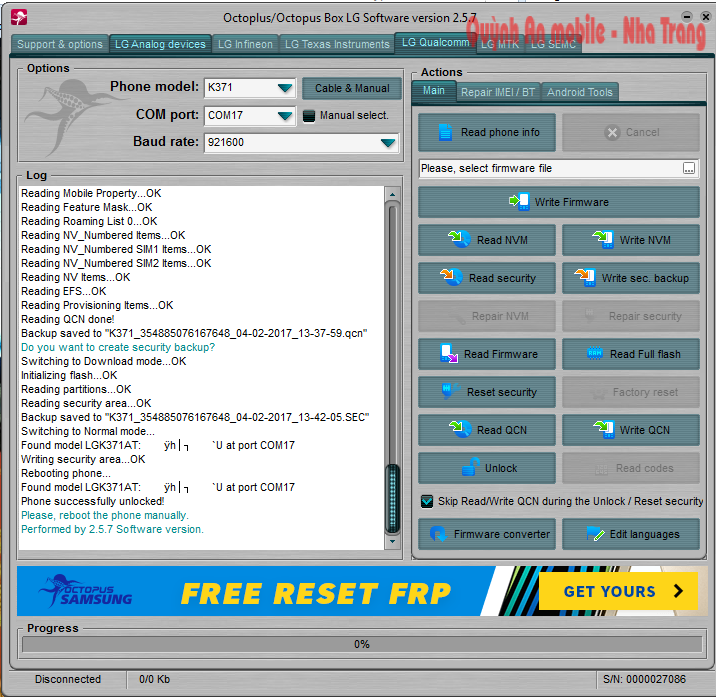Click the Read QCN icon
The height and width of the screenshot is (697, 716).
pyautogui.click(x=459, y=429)
